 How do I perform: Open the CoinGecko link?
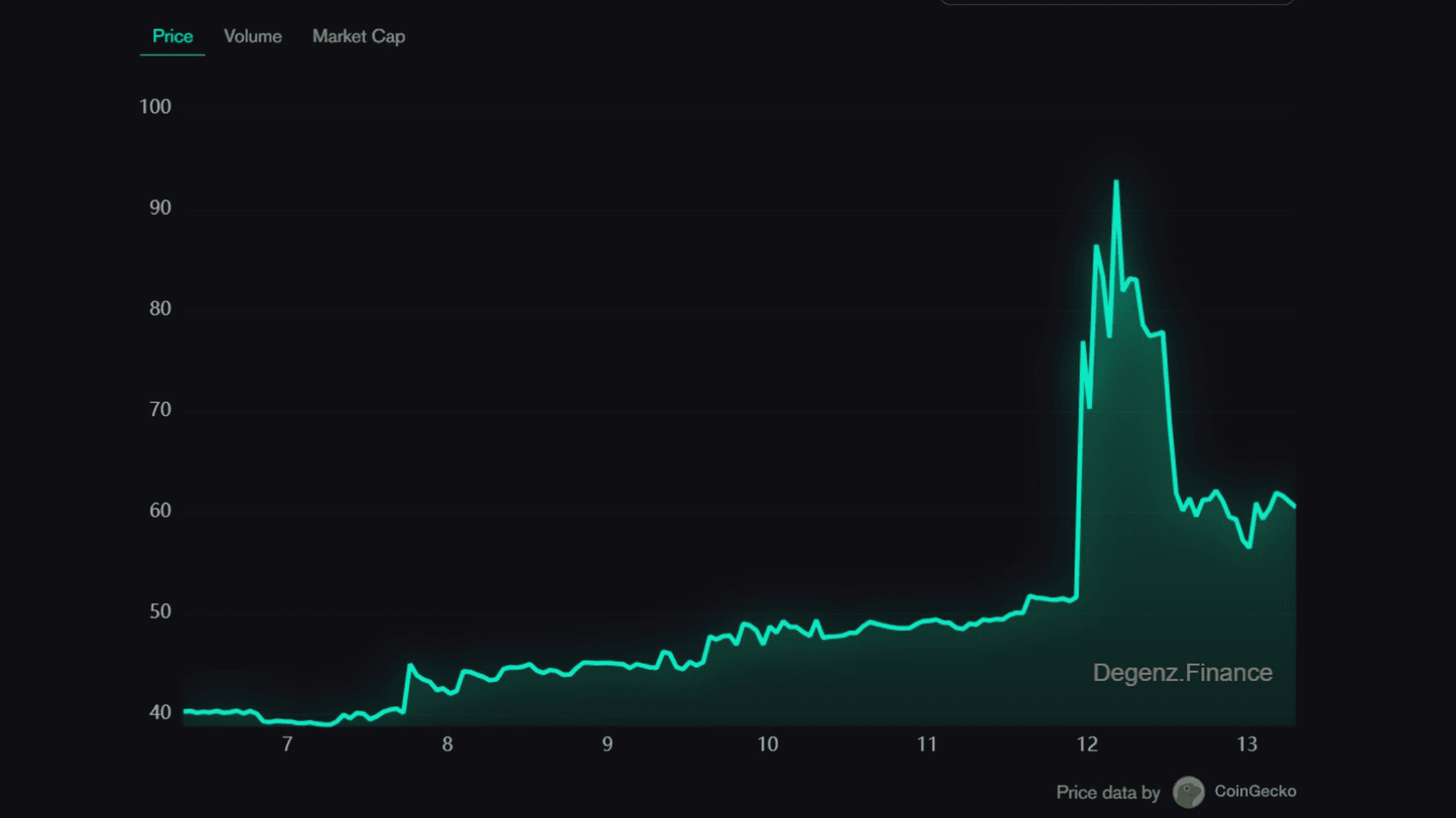tap(1255, 791)
